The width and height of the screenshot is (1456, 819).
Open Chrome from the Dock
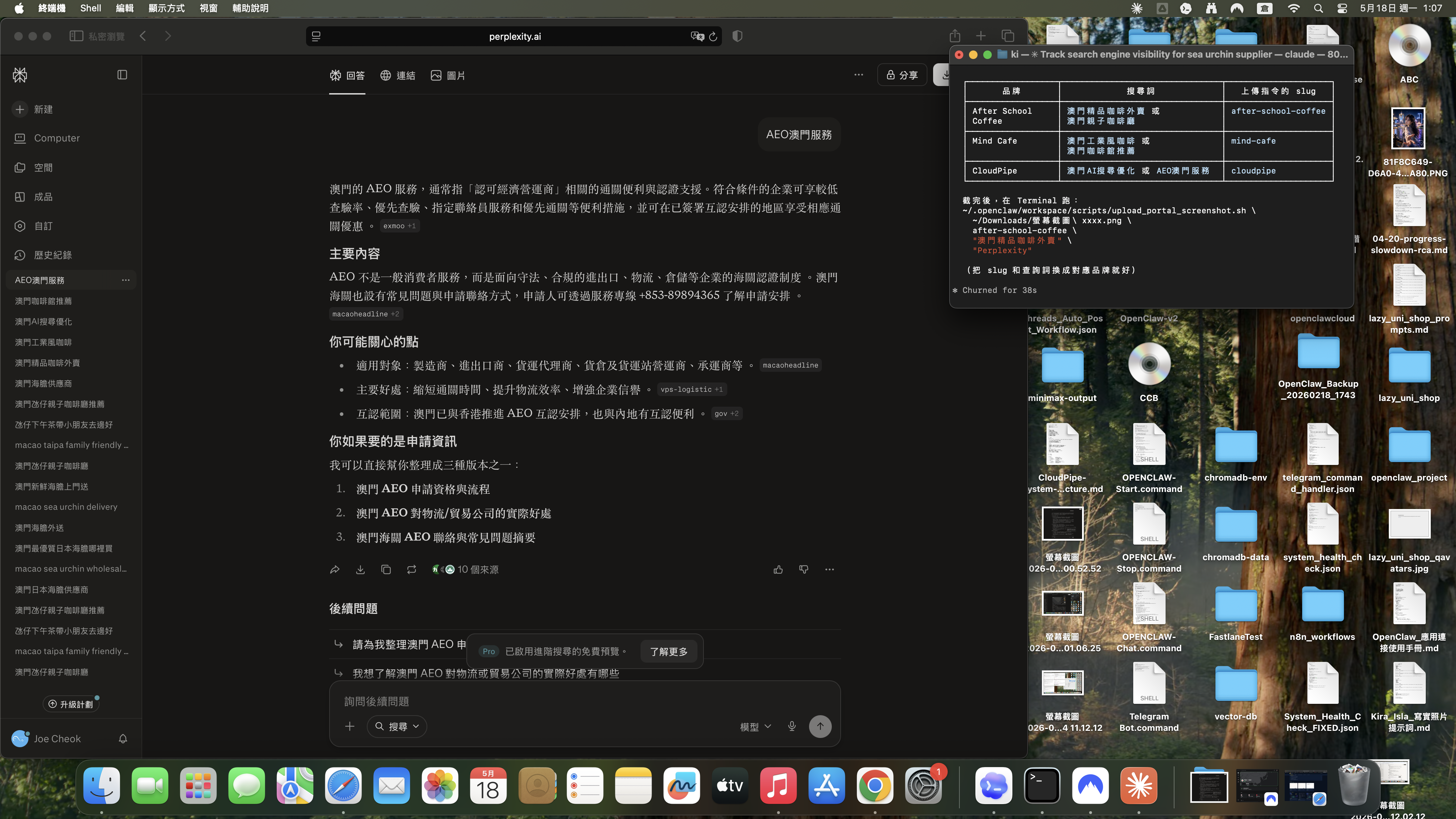(x=874, y=786)
